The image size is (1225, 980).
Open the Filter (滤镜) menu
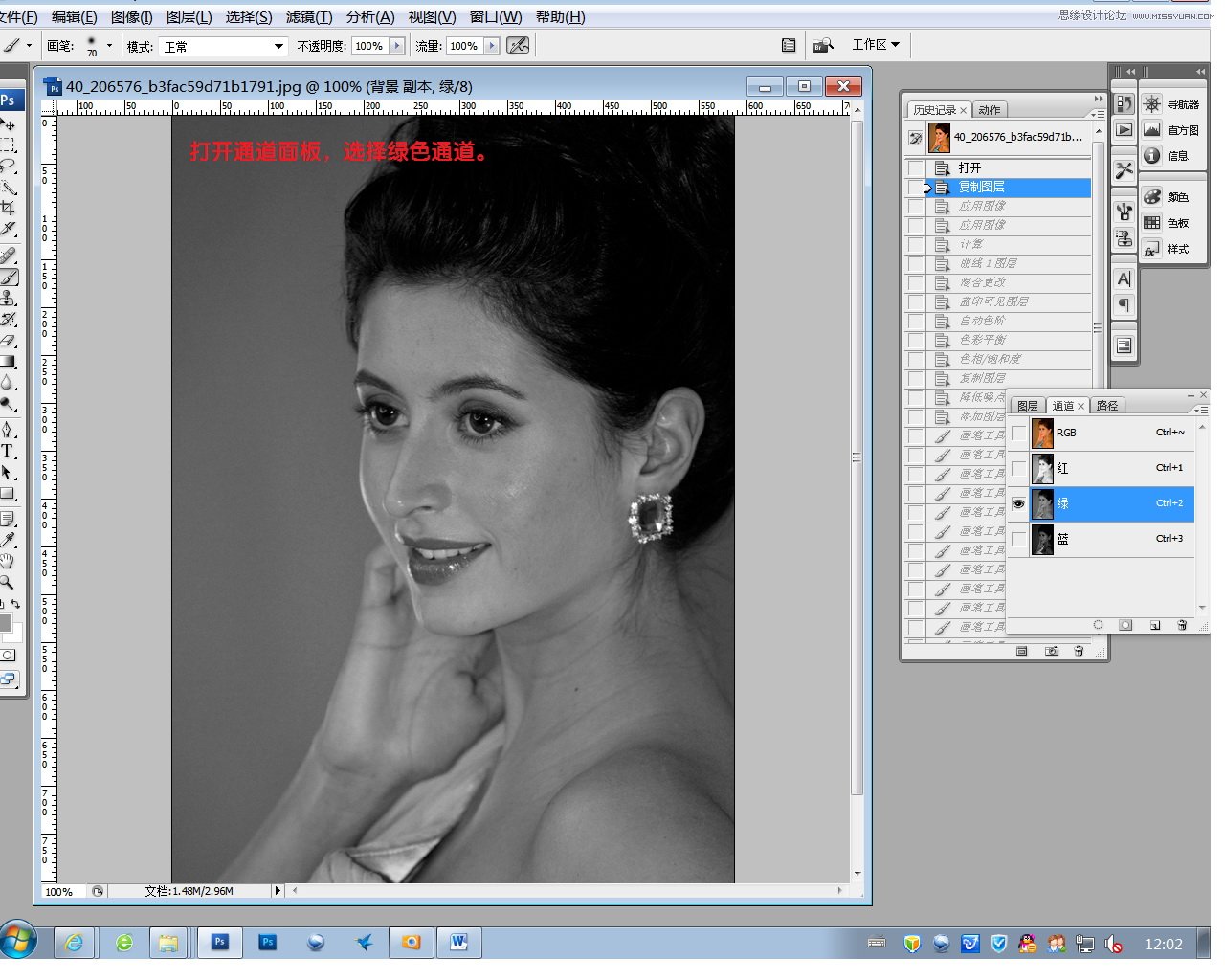click(309, 17)
